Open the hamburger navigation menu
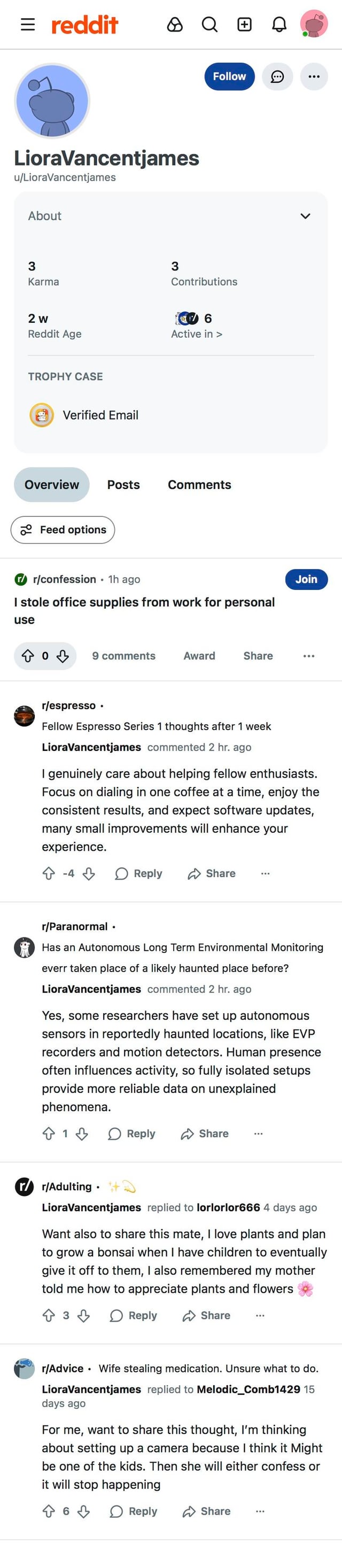The height and width of the screenshot is (1568, 342). point(27,25)
